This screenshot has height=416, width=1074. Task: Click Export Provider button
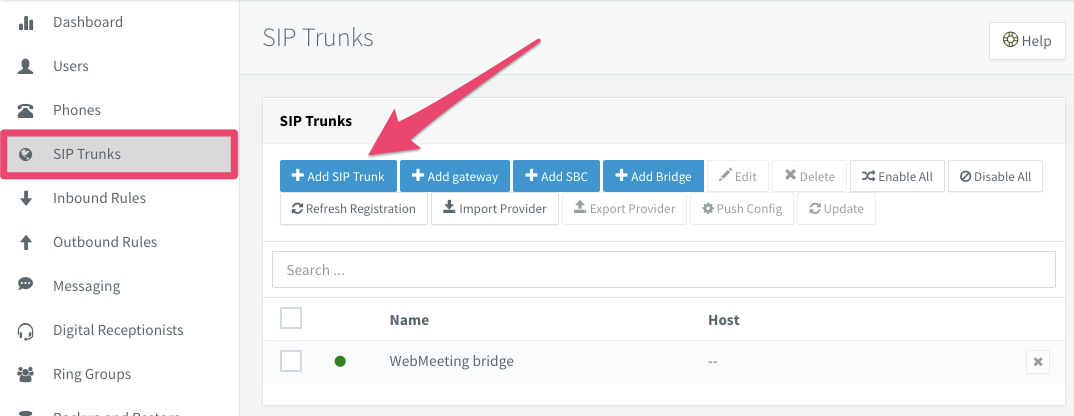624,208
